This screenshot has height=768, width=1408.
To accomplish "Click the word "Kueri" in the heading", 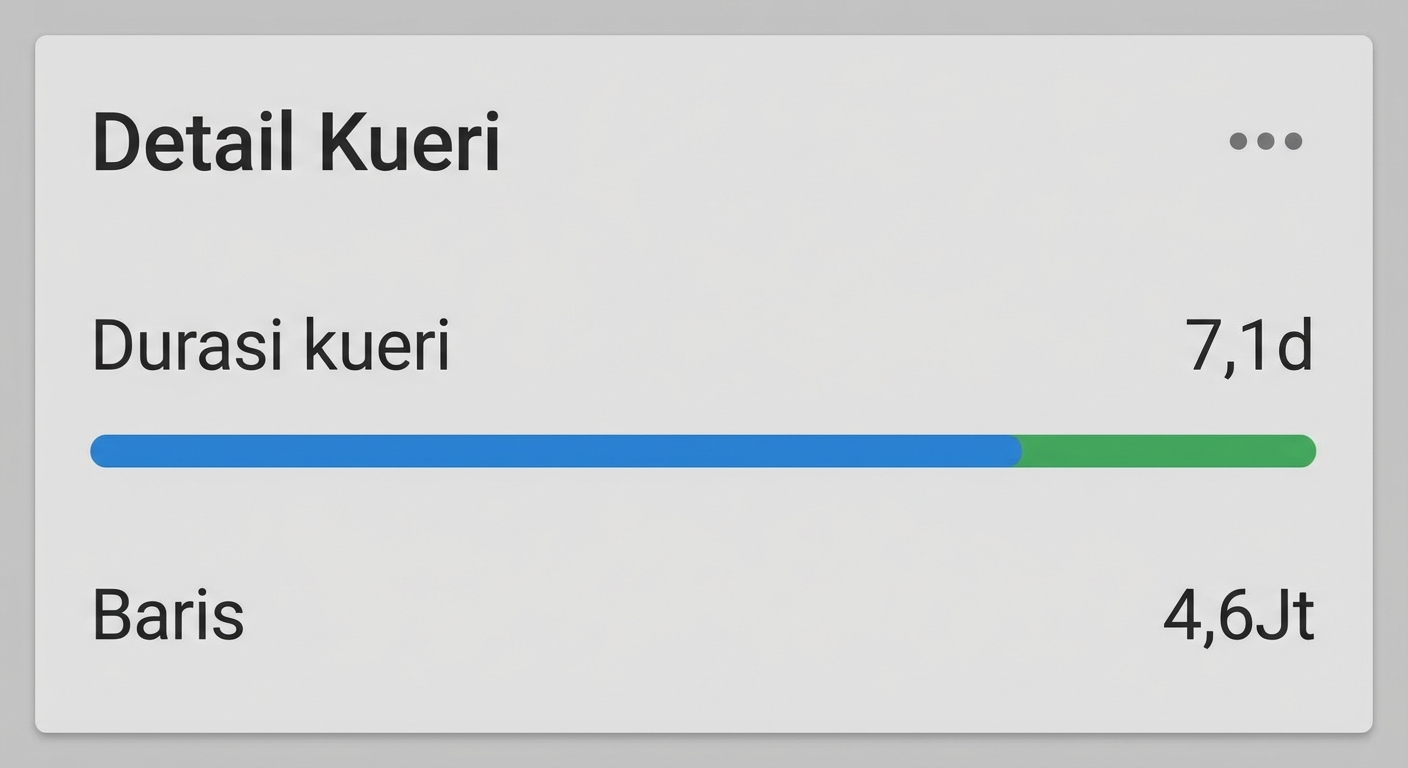I will click(x=410, y=144).
